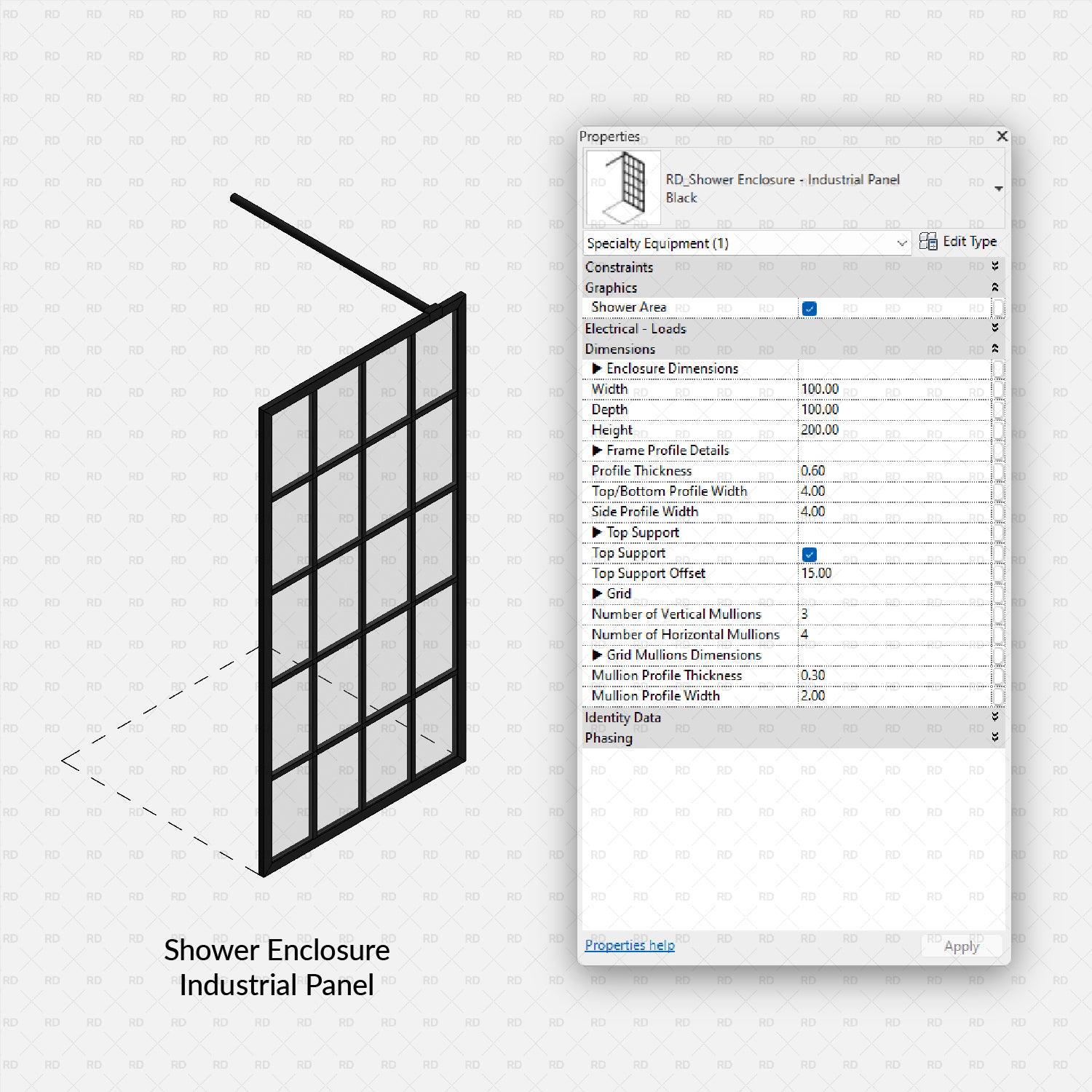
Task: Expand the Electrical - Loads section
Action: pos(994,328)
